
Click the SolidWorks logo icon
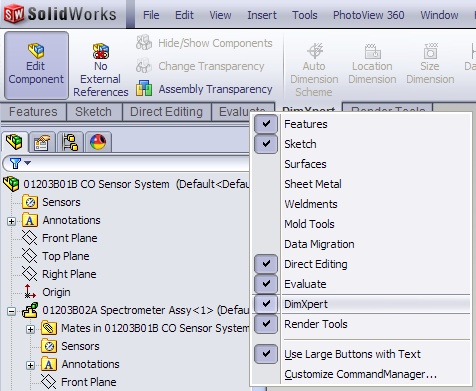[14, 14]
